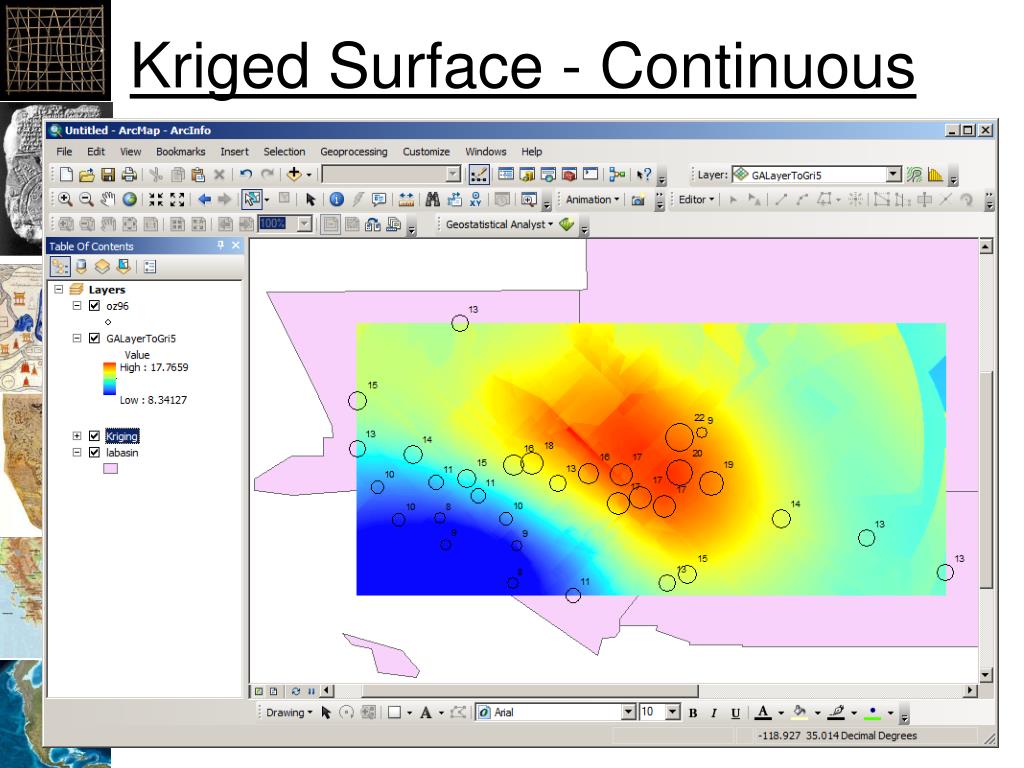Click the fill color bucket
This screenshot has width=1024, height=768.
point(799,712)
